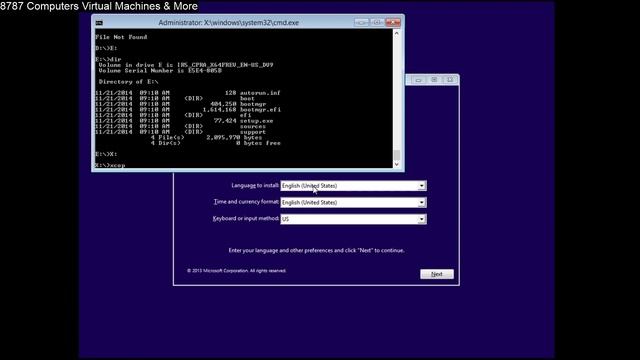This screenshot has height=360, width=640.
Task: Click the cmd vertical scrollbar thumb
Action: tap(396, 155)
